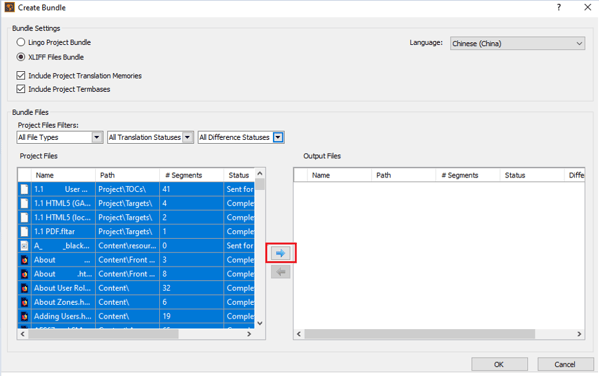Click Project\TOCs\ path cell
600x376 pixels.
pos(127,189)
